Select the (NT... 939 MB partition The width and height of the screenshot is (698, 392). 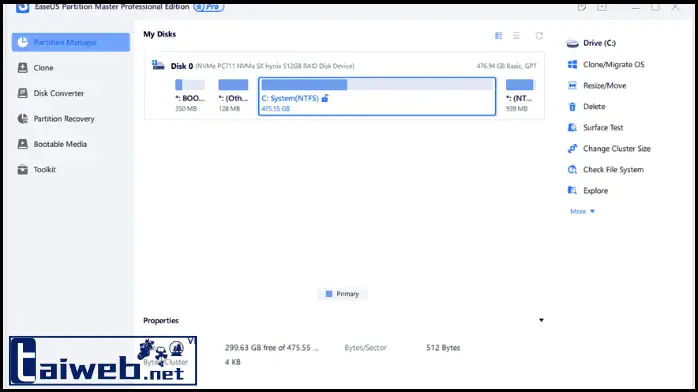click(x=519, y=96)
